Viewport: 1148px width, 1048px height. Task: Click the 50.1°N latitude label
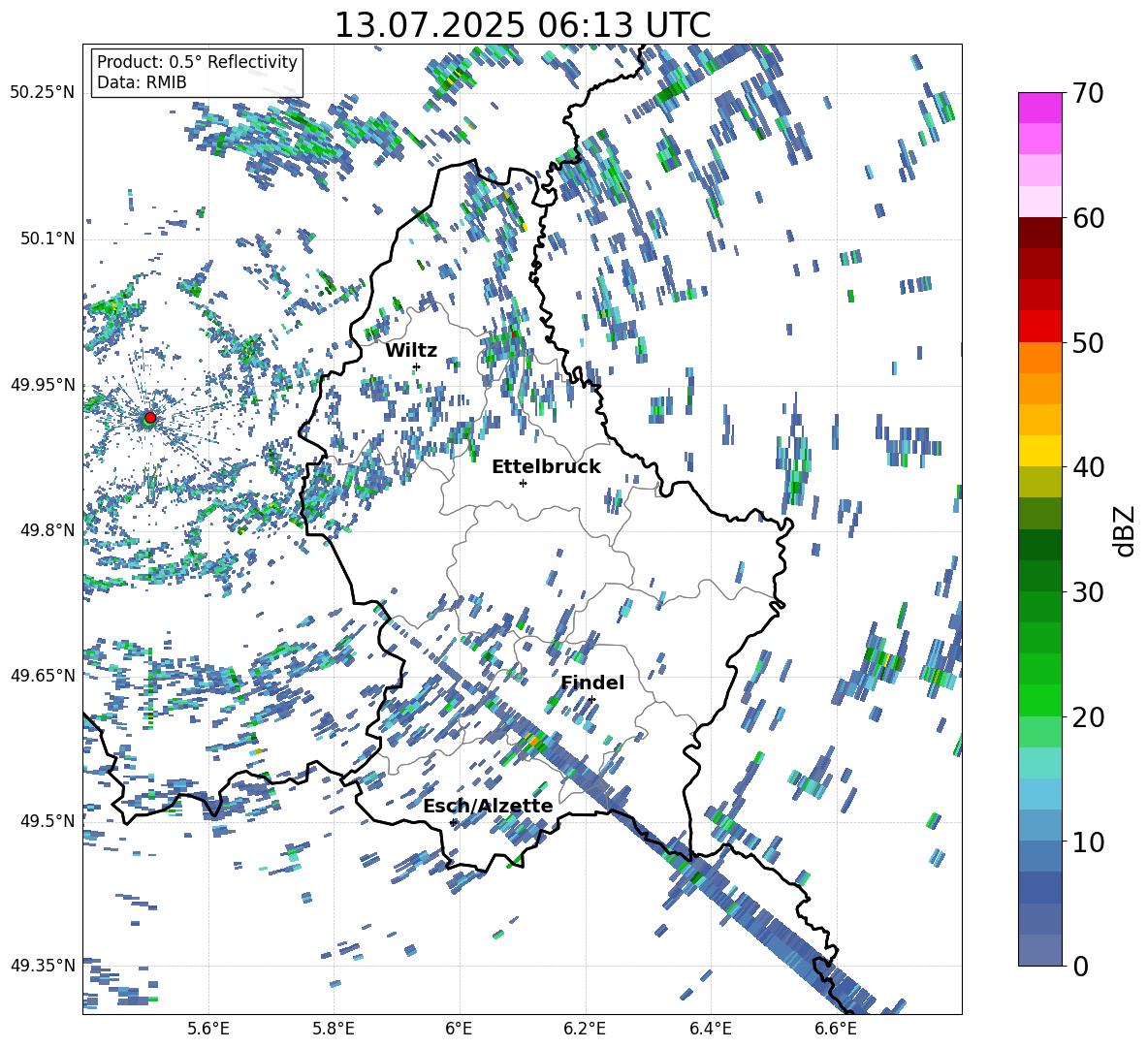click(x=47, y=238)
